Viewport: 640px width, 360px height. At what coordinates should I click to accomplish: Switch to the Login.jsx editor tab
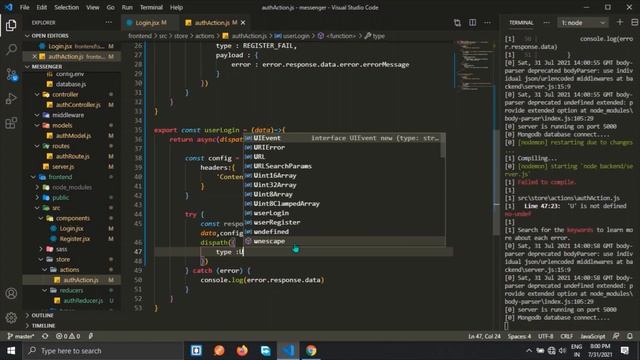[x=149, y=23]
